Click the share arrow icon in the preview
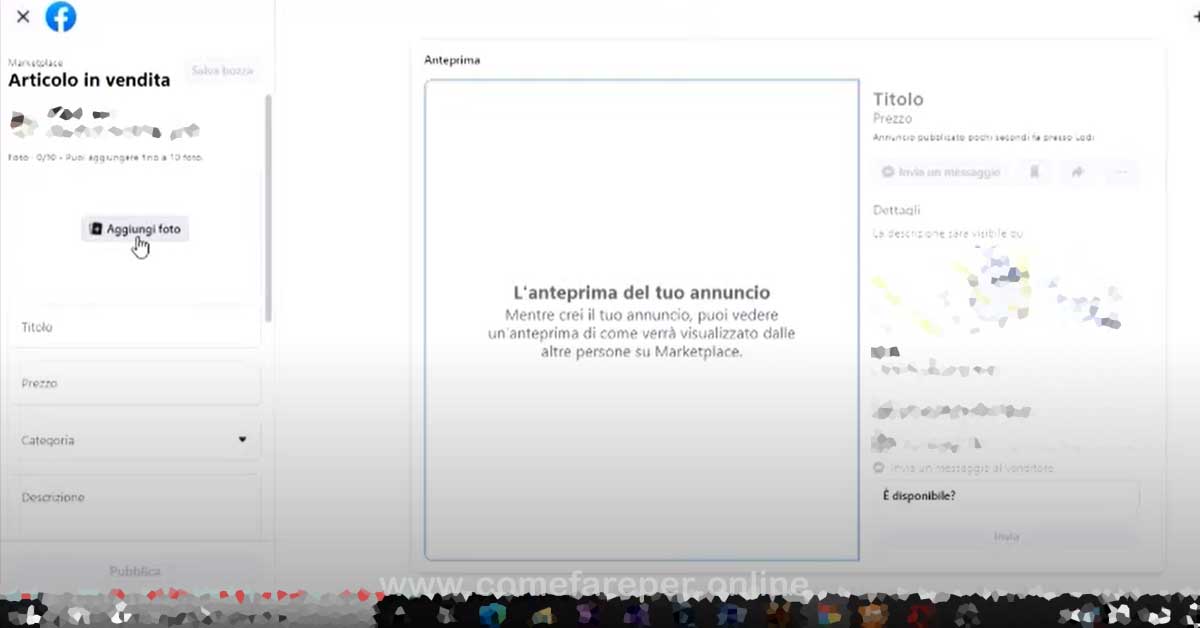 point(1078,171)
